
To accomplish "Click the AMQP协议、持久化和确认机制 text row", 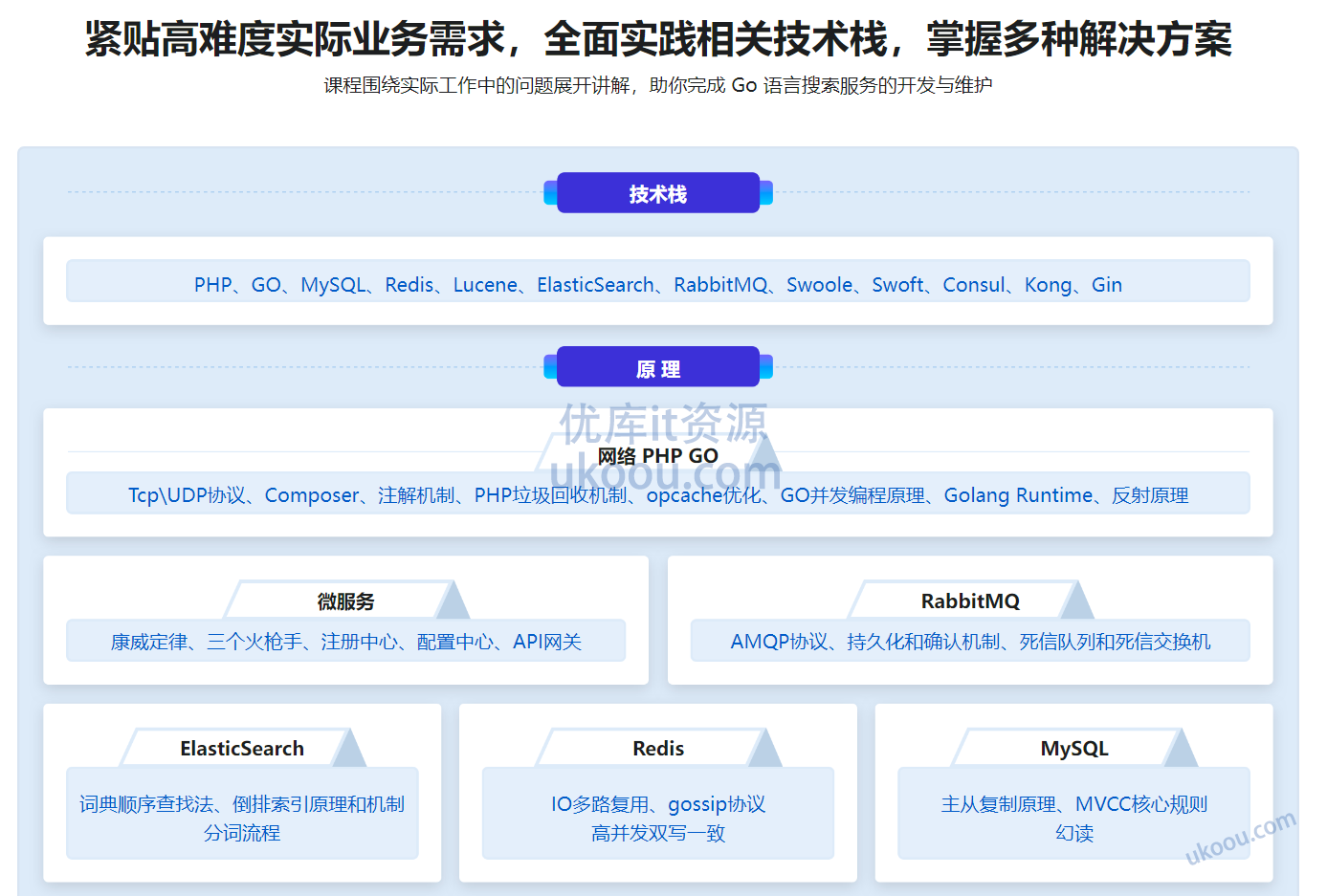I will click(970, 642).
